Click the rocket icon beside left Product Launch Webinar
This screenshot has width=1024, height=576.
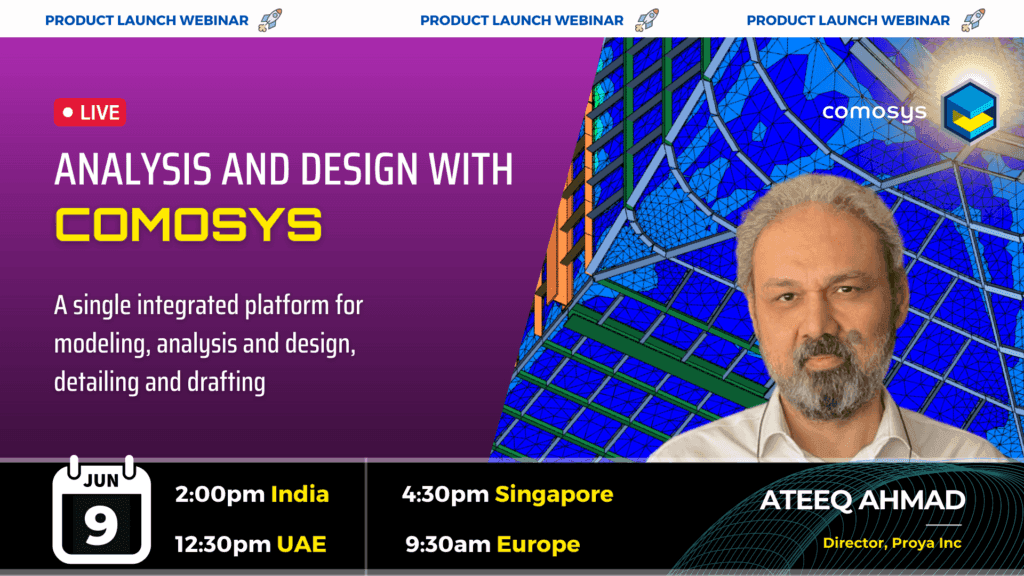point(270,20)
